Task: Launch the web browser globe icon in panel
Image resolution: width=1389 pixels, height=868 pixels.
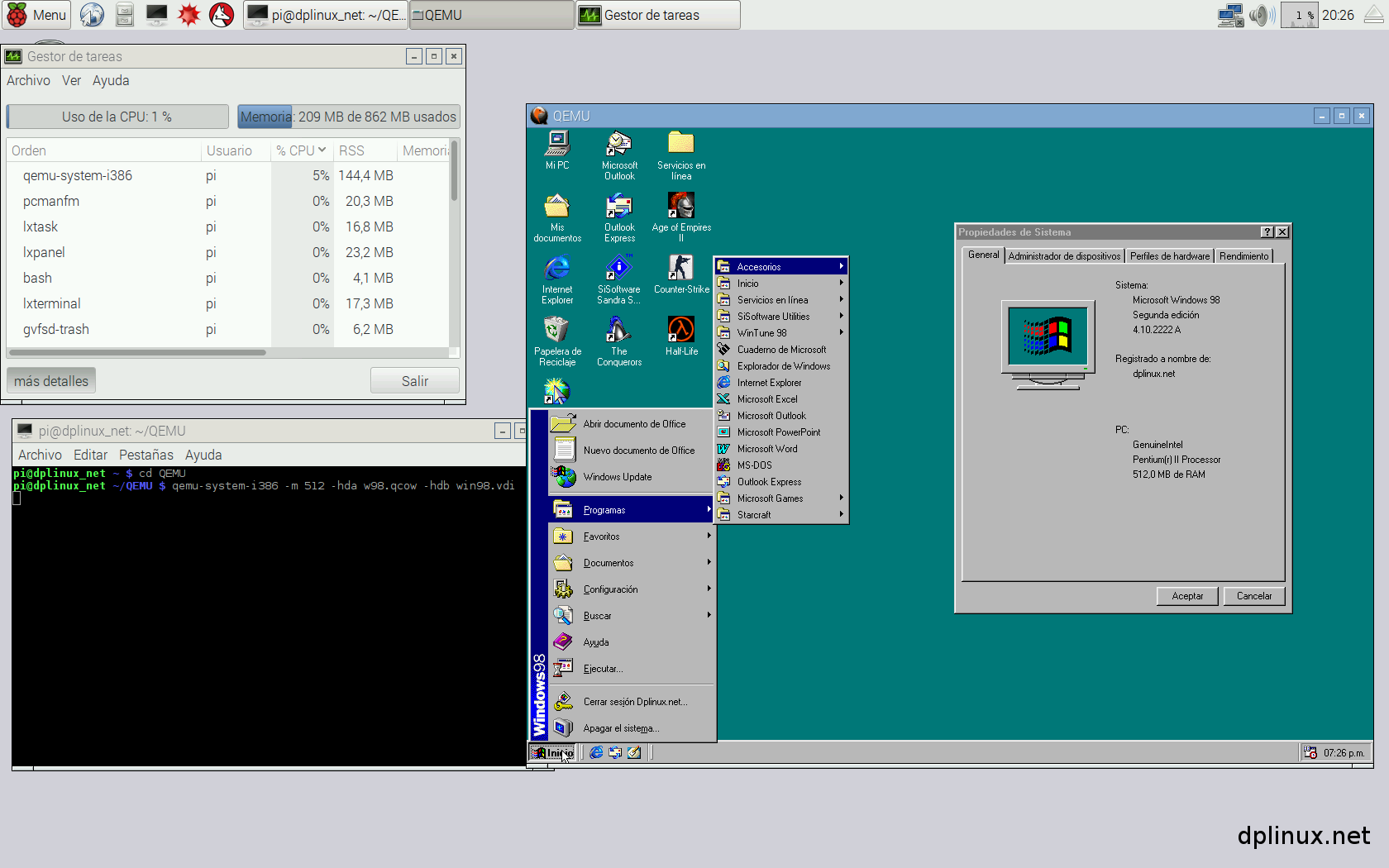Action: [92, 15]
